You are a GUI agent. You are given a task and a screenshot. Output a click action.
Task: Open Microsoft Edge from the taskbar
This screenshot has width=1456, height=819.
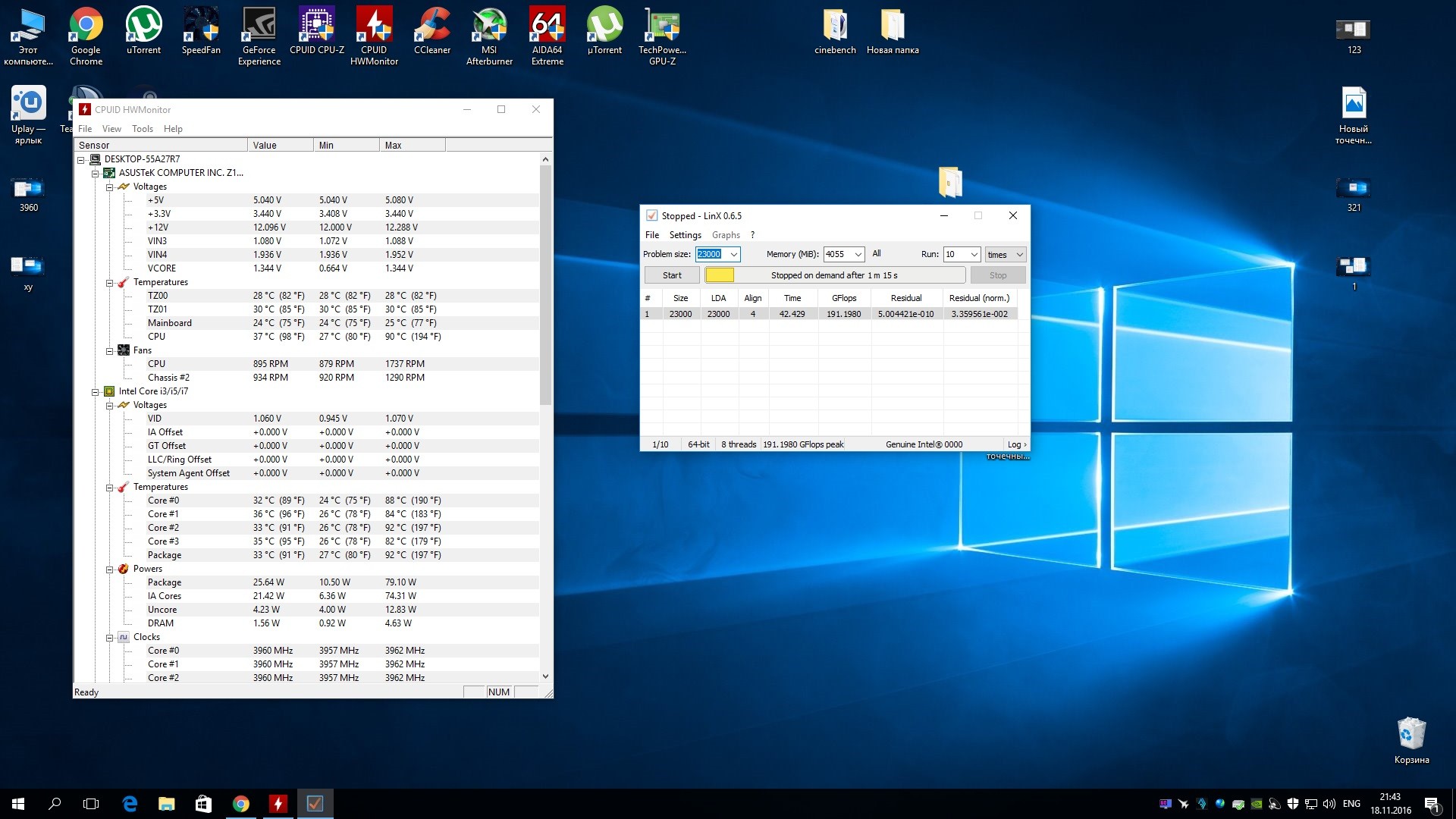(130, 804)
